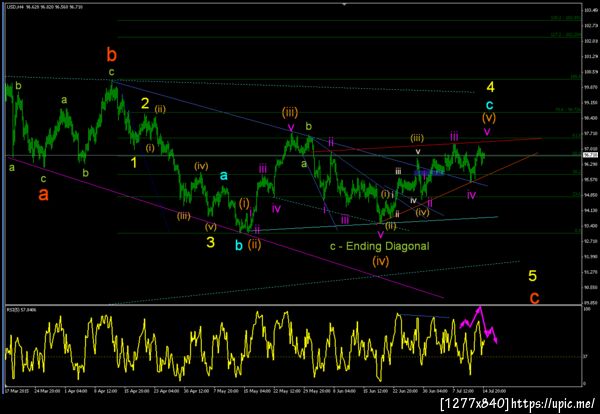The height and width of the screenshot is (414, 600).
Task: Click the '1 Apr 04:00' time axis label
Action: pos(75,391)
